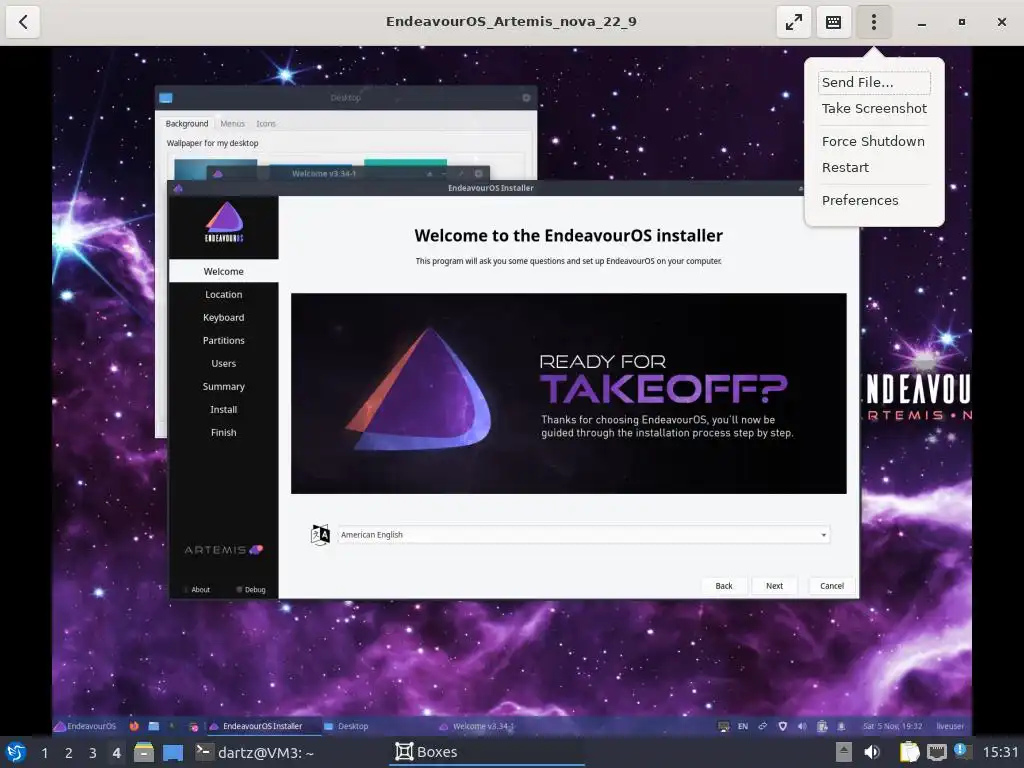Select the Users step in sidebar
This screenshot has width=1024, height=768.
[x=223, y=363]
